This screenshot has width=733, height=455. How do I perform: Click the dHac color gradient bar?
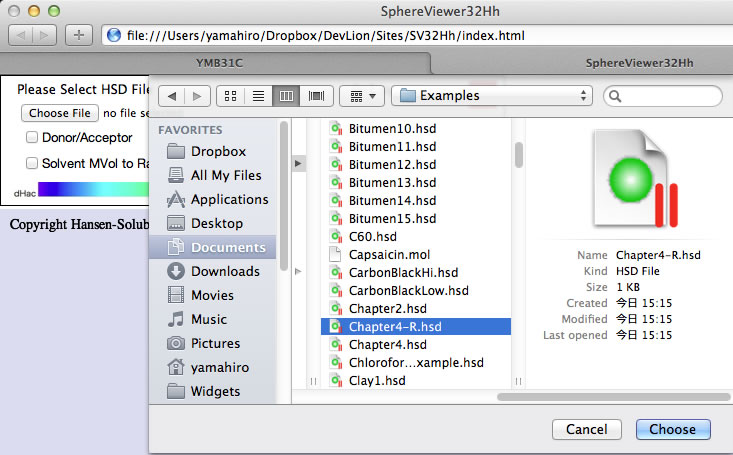pyautogui.click(x=93, y=189)
